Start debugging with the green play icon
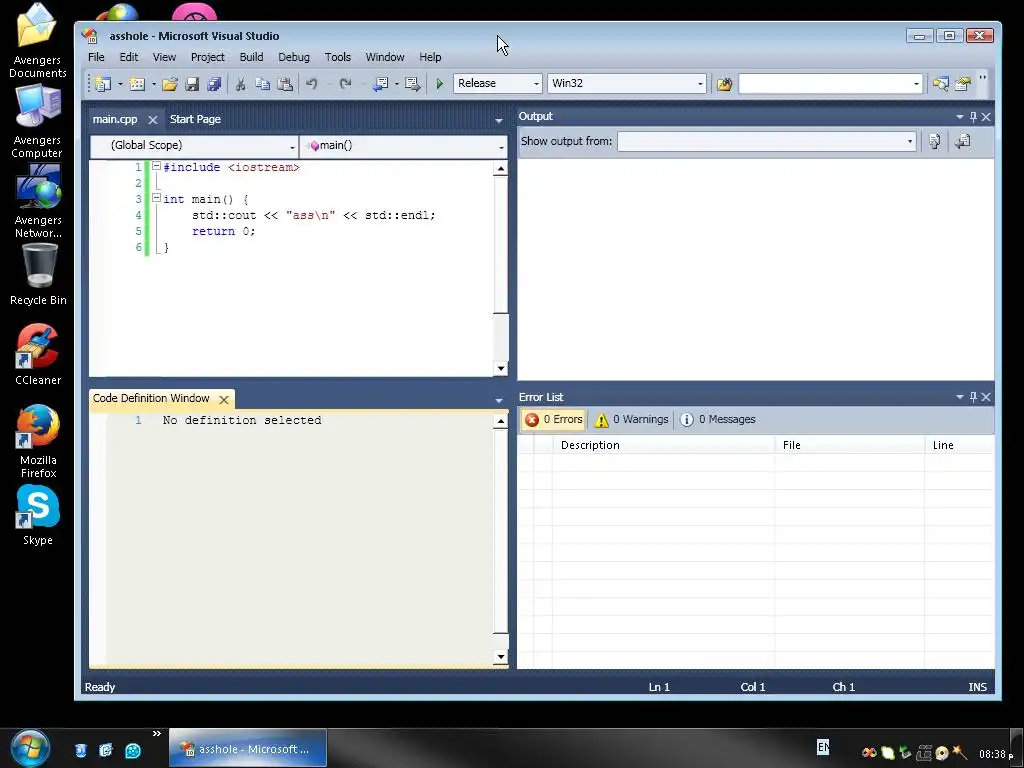 coord(440,84)
